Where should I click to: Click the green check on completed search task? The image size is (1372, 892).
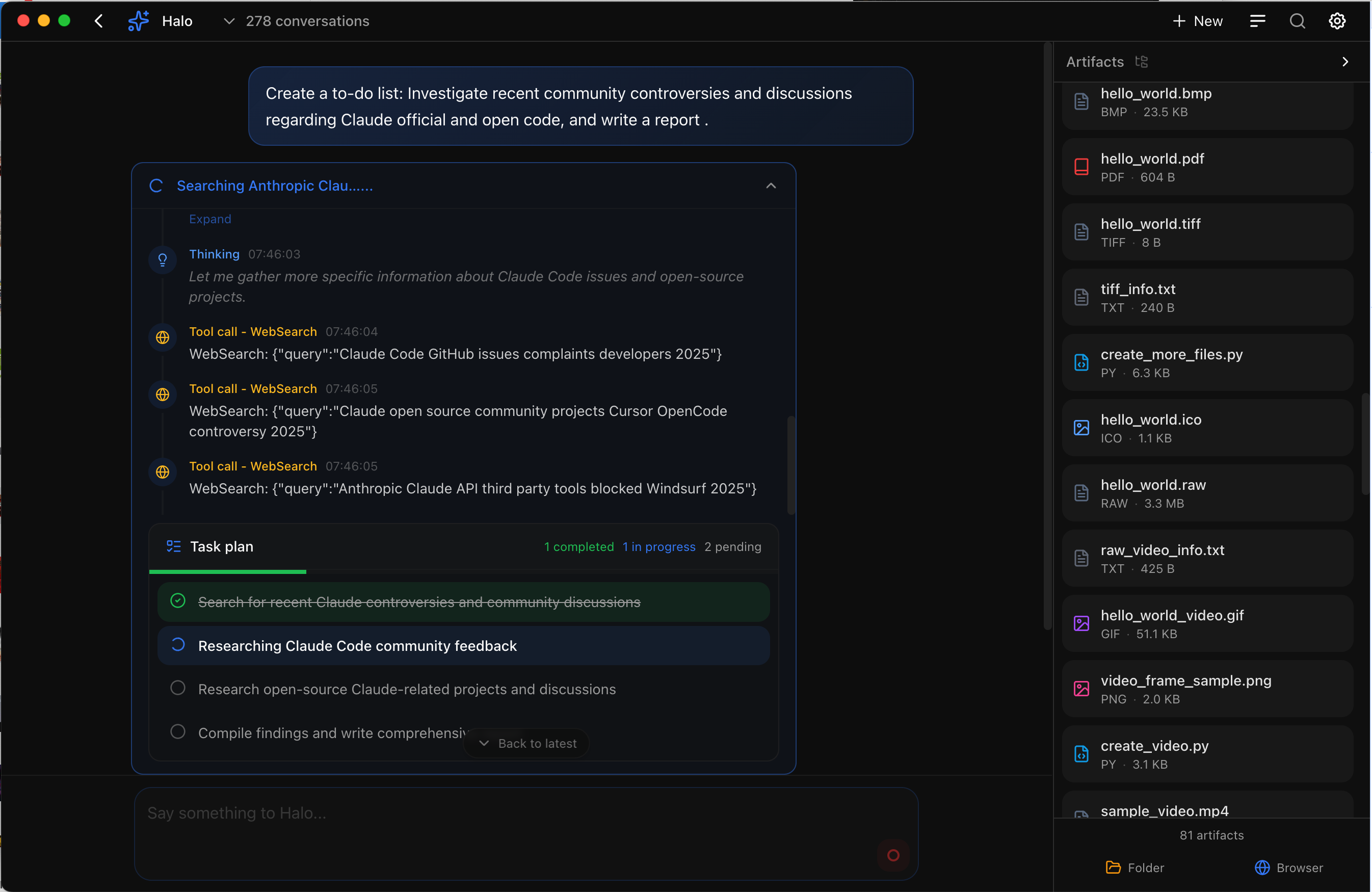[x=177, y=601]
